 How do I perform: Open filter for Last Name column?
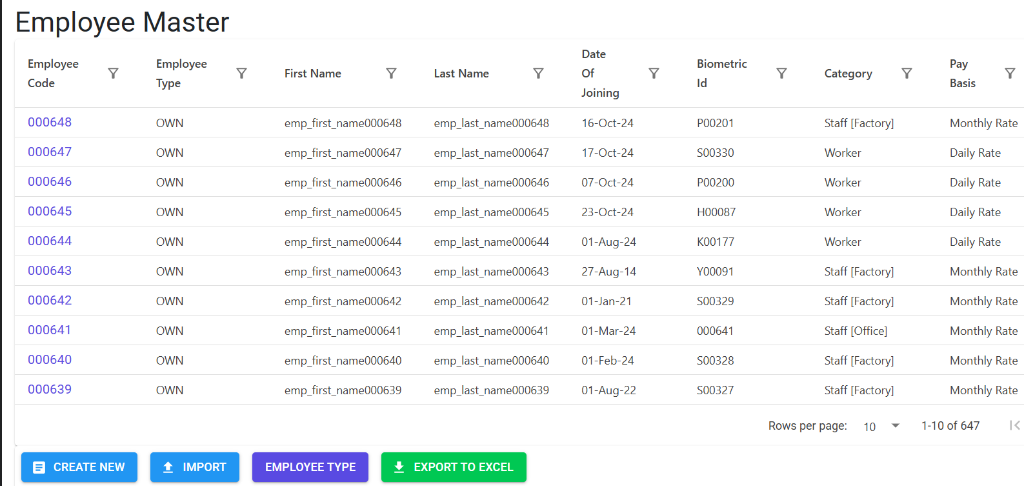539,73
